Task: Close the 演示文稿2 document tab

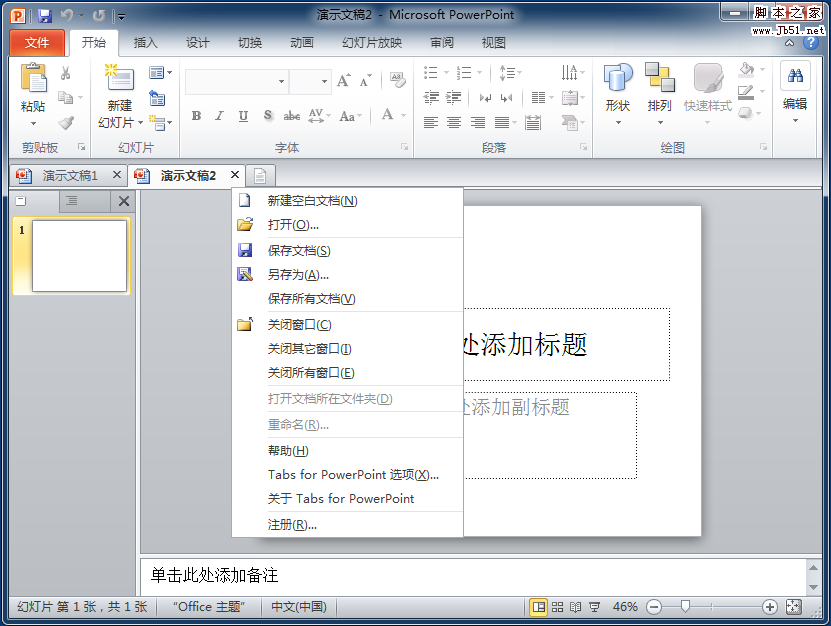Action: (x=235, y=175)
